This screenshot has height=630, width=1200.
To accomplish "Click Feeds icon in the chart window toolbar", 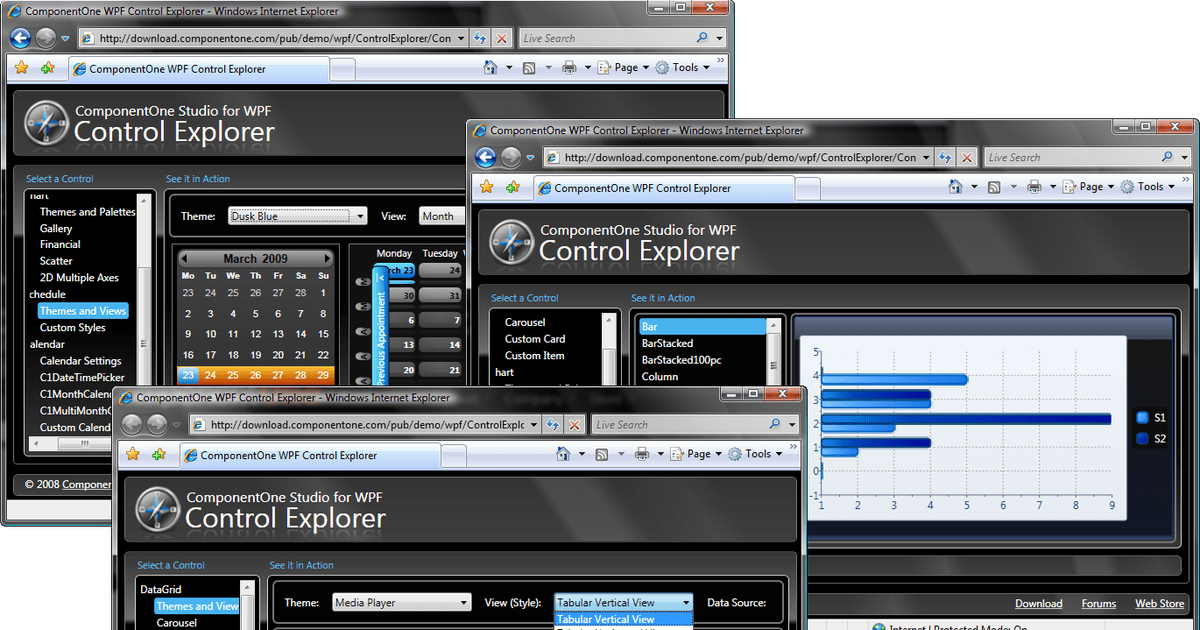I will [994, 187].
